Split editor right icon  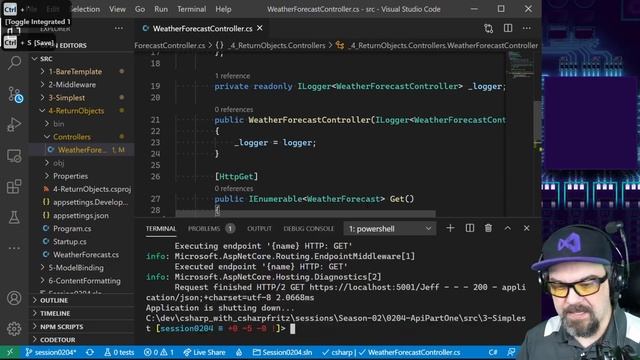pyautogui.click(x=508, y=28)
